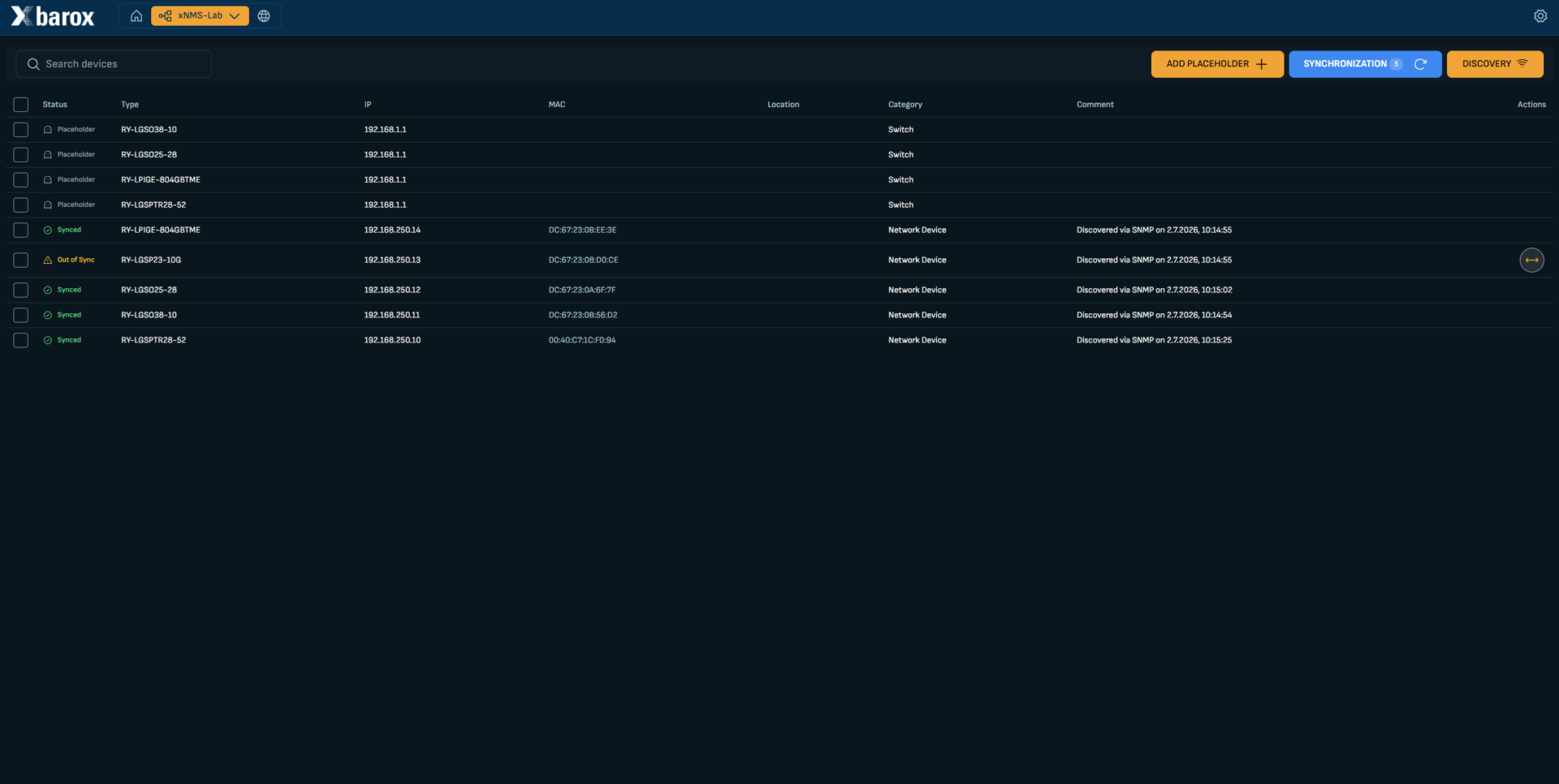Click the IP column header
1559x784 pixels.
[x=368, y=105]
